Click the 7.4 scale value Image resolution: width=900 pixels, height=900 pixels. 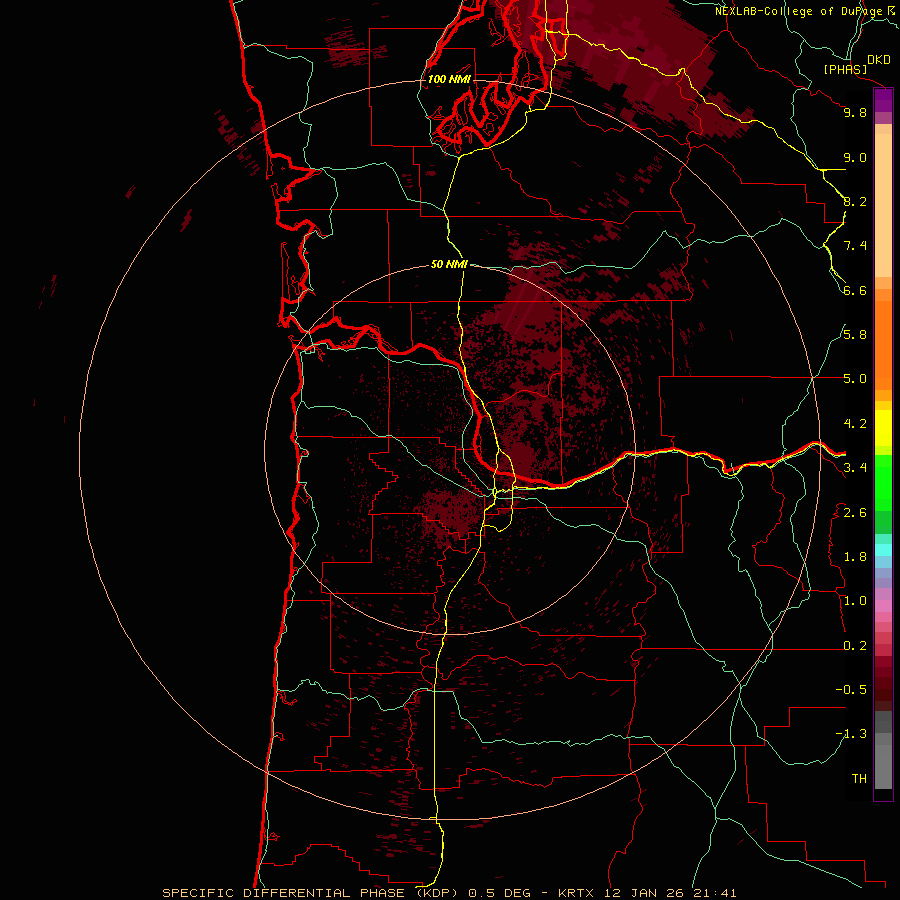pyautogui.click(x=855, y=246)
